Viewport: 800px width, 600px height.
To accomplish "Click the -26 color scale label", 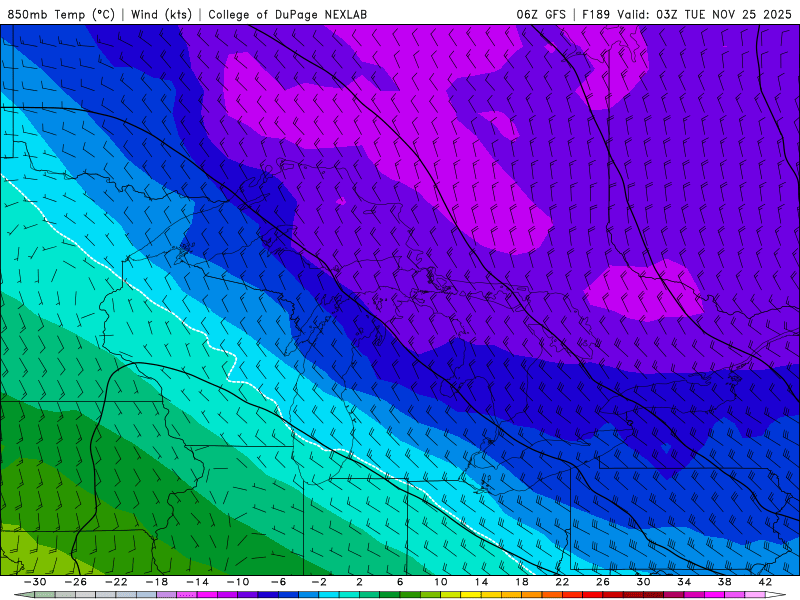I will pyautogui.click(x=76, y=582).
